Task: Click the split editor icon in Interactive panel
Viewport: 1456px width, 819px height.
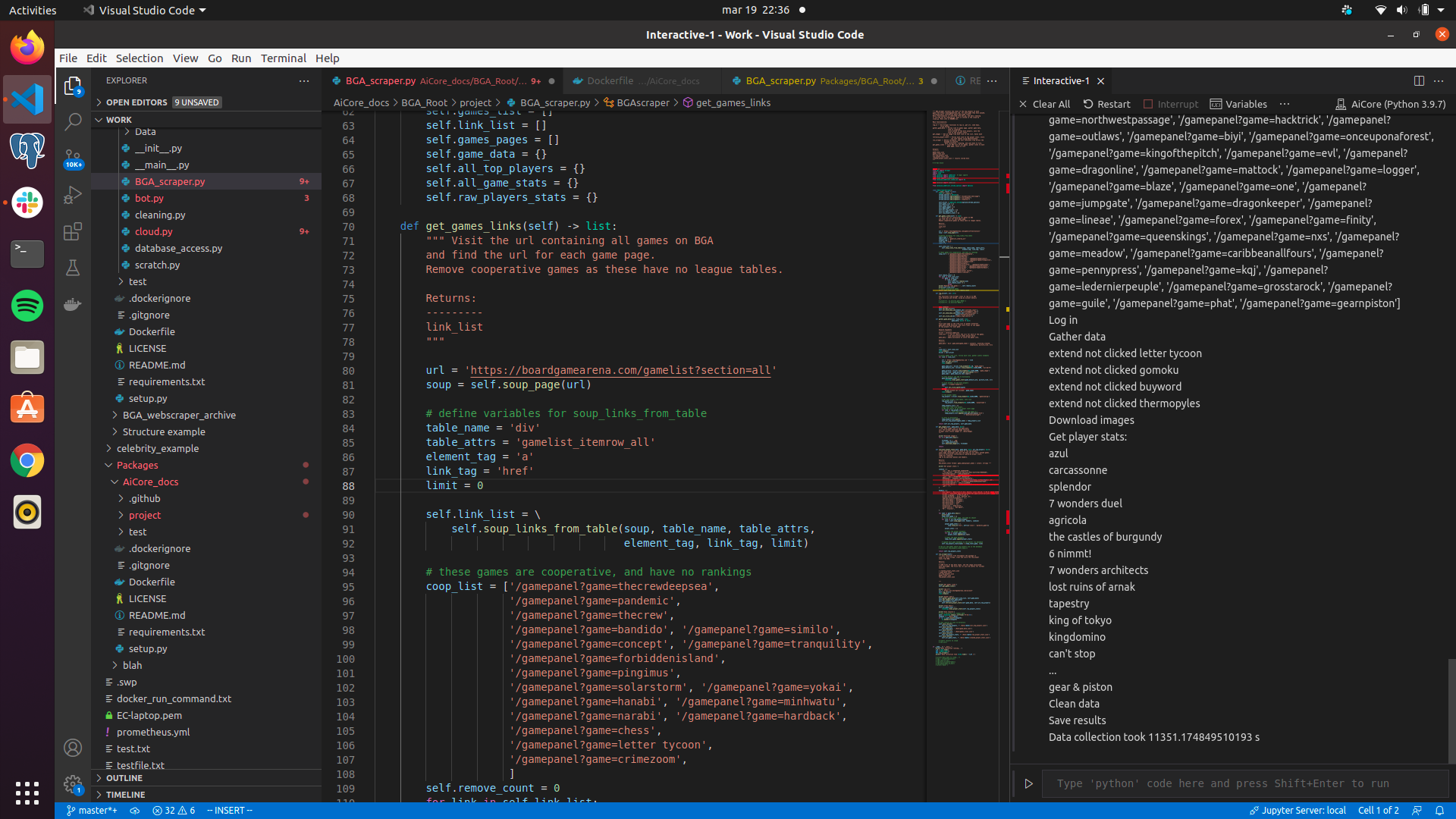Action: tap(1419, 80)
